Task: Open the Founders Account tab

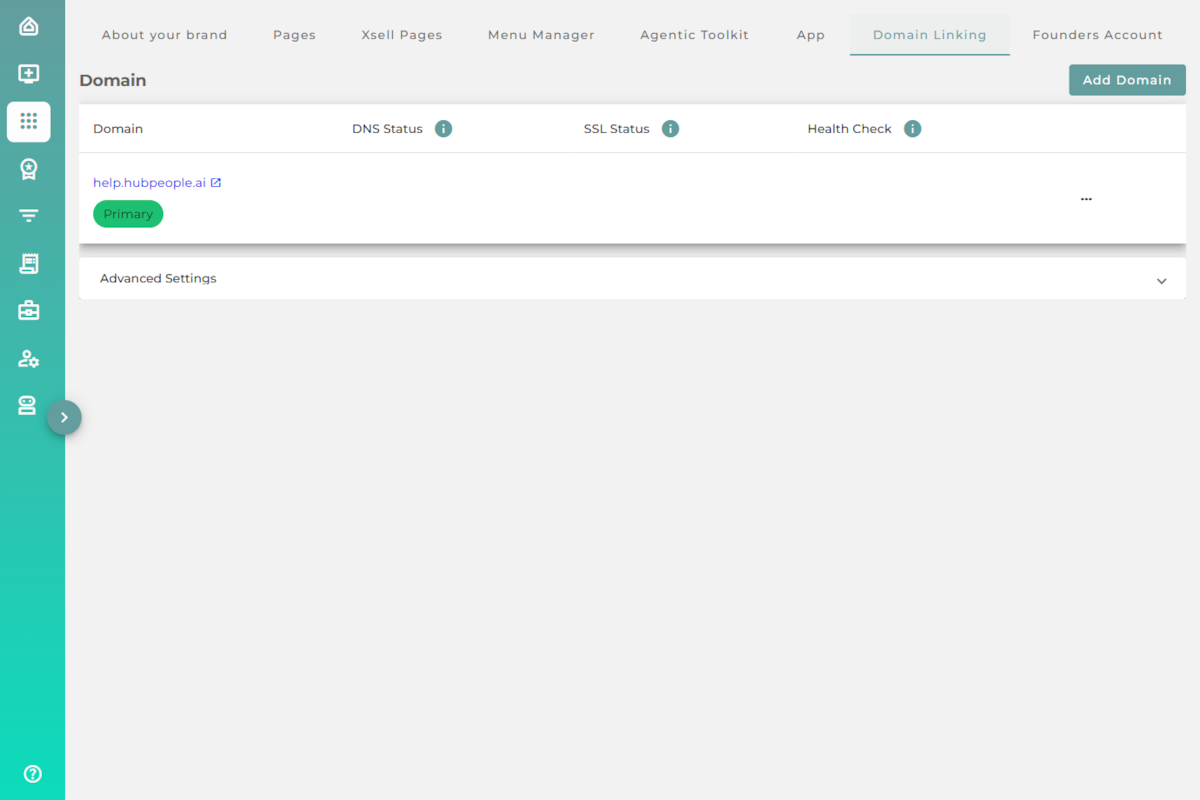Action: [1098, 35]
